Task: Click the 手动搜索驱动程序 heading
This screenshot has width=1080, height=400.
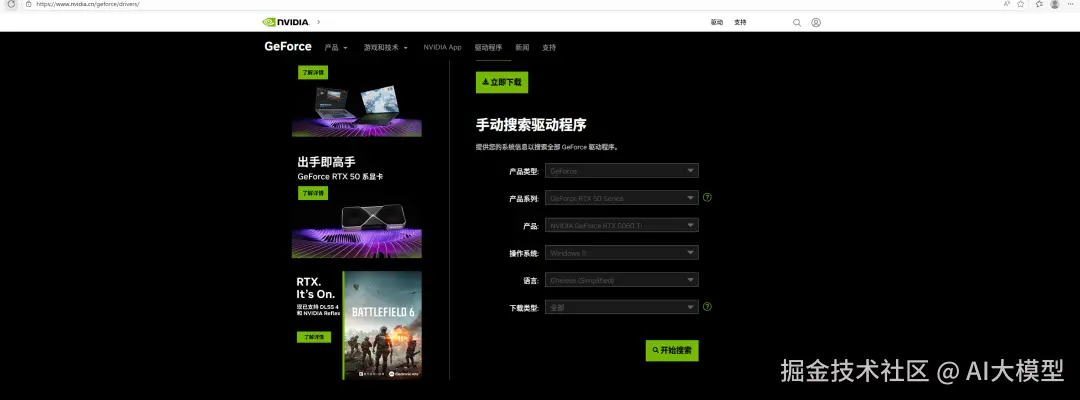Action: click(x=531, y=125)
